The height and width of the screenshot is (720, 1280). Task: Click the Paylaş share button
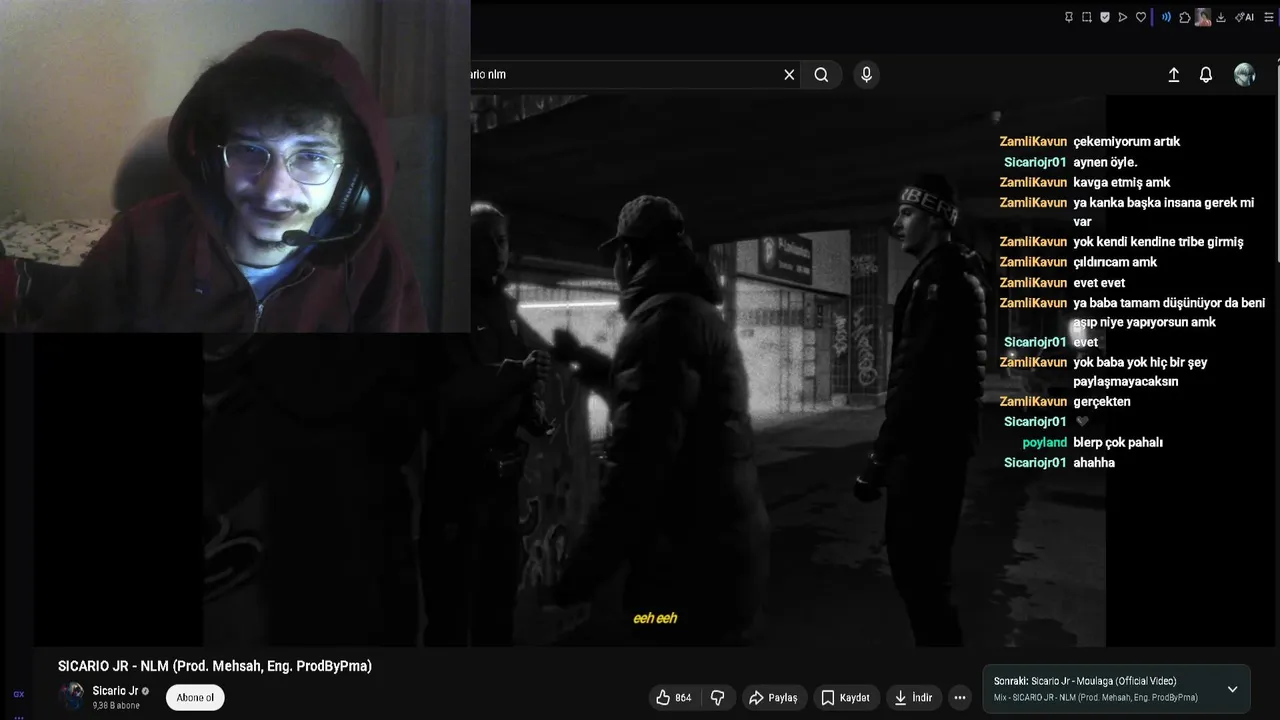tap(774, 698)
